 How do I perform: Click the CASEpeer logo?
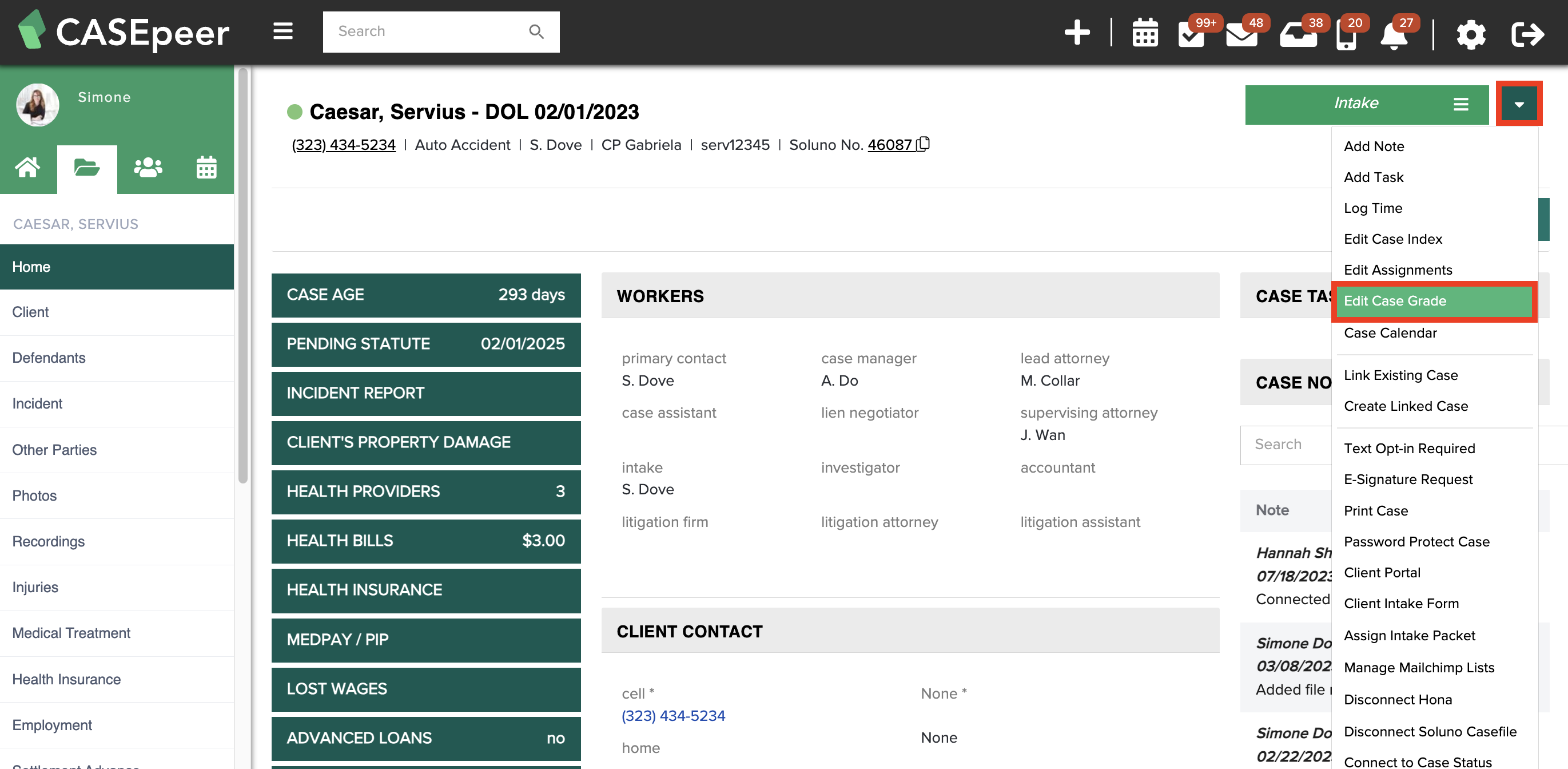124,31
